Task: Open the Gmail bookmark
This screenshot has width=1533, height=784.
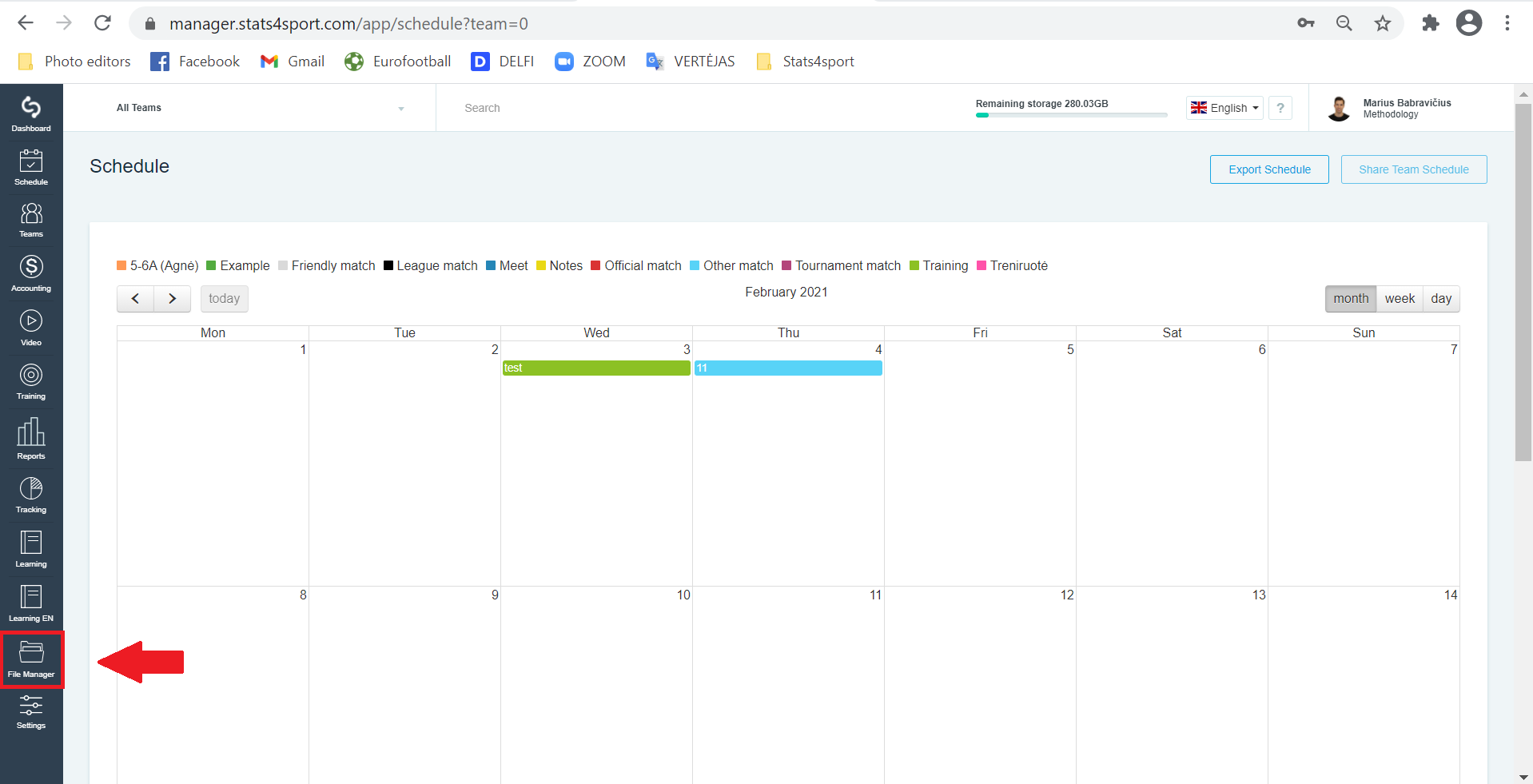Action: pyautogui.click(x=293, y=62)
